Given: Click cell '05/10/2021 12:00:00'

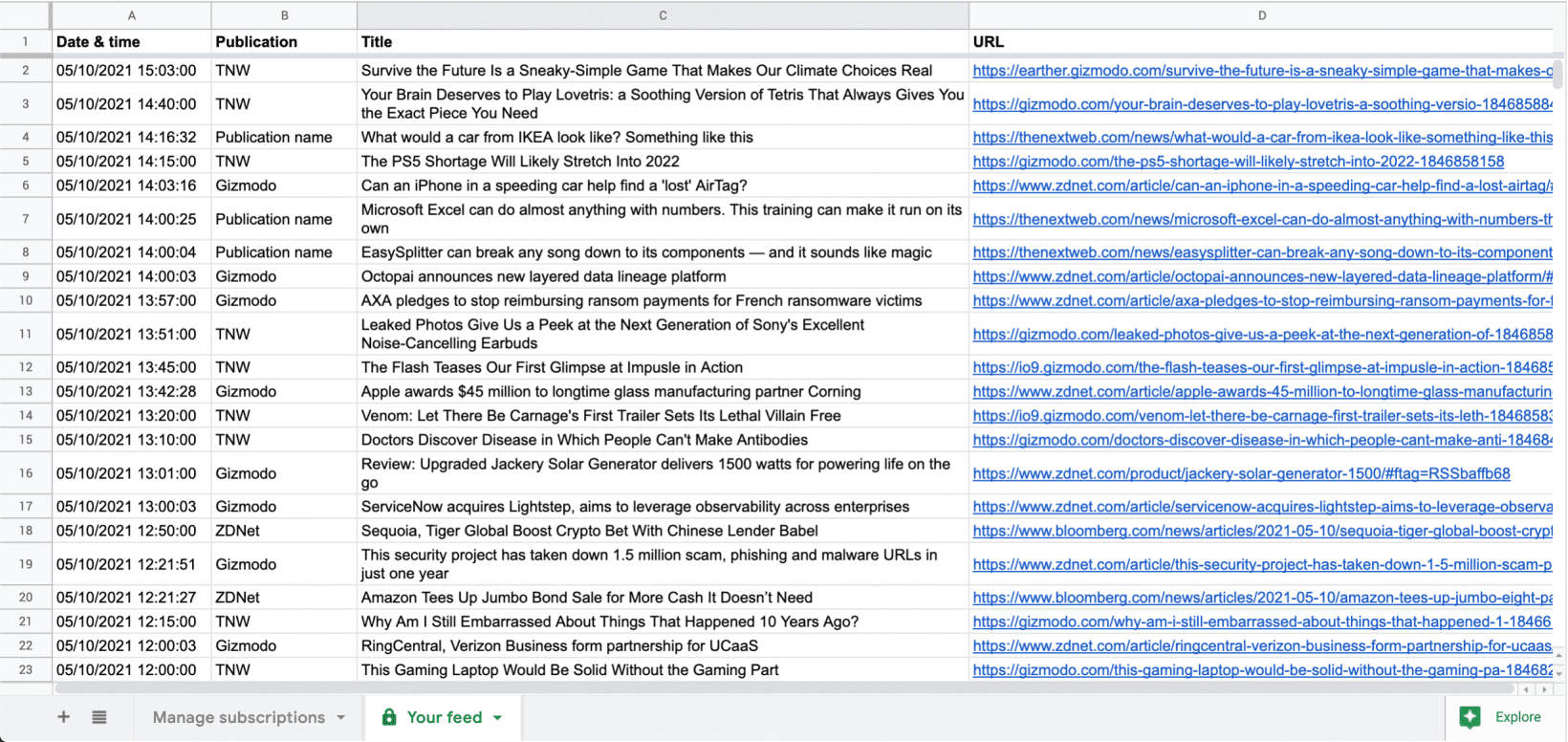Looking at the screenshot, I should [132, 670].
